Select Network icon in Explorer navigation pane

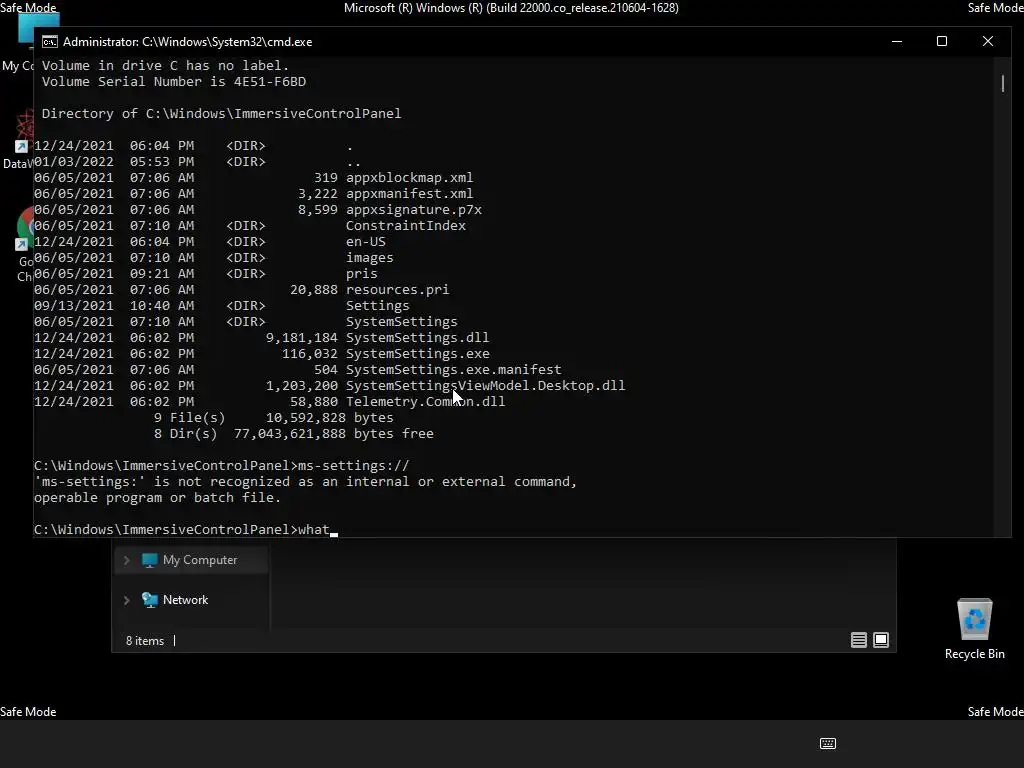pos(150,600)
